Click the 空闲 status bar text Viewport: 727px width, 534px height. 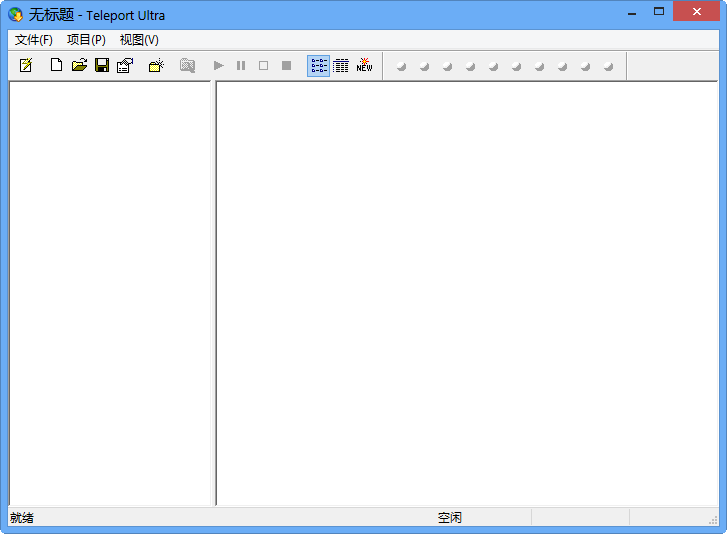click(450, 517)
